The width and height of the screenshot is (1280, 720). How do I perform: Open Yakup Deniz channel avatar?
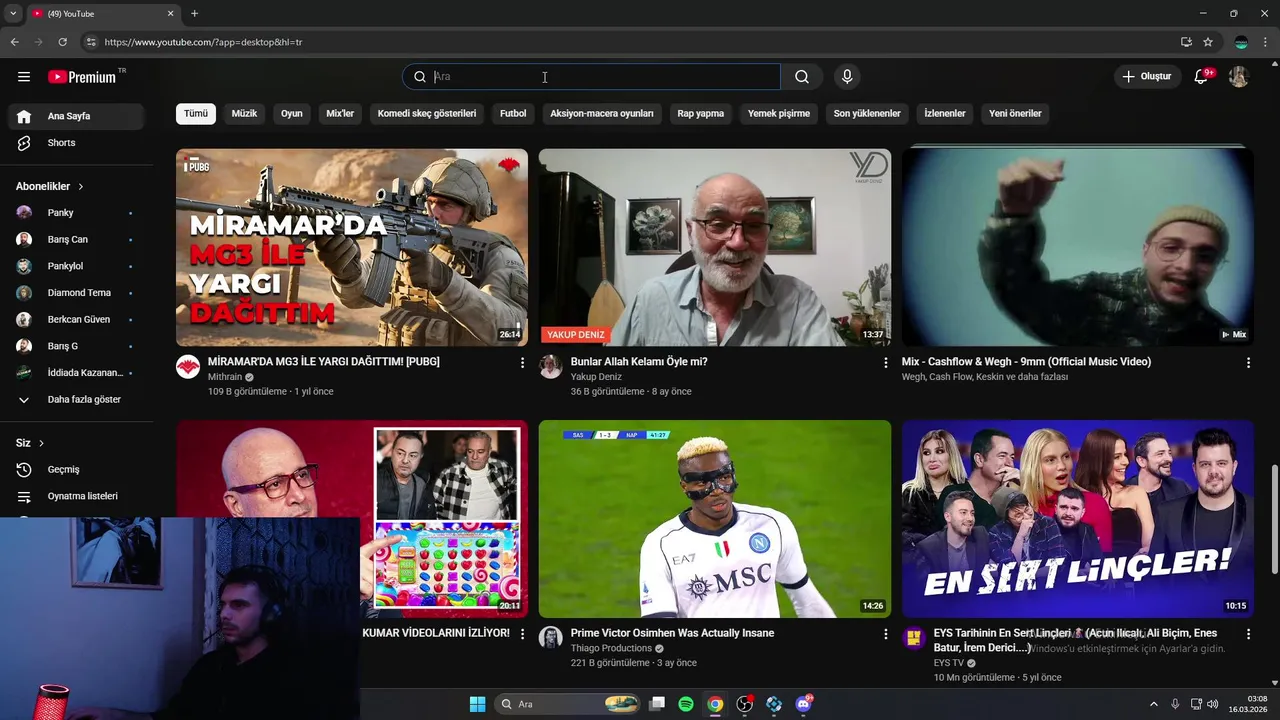(x=551, y=367)
